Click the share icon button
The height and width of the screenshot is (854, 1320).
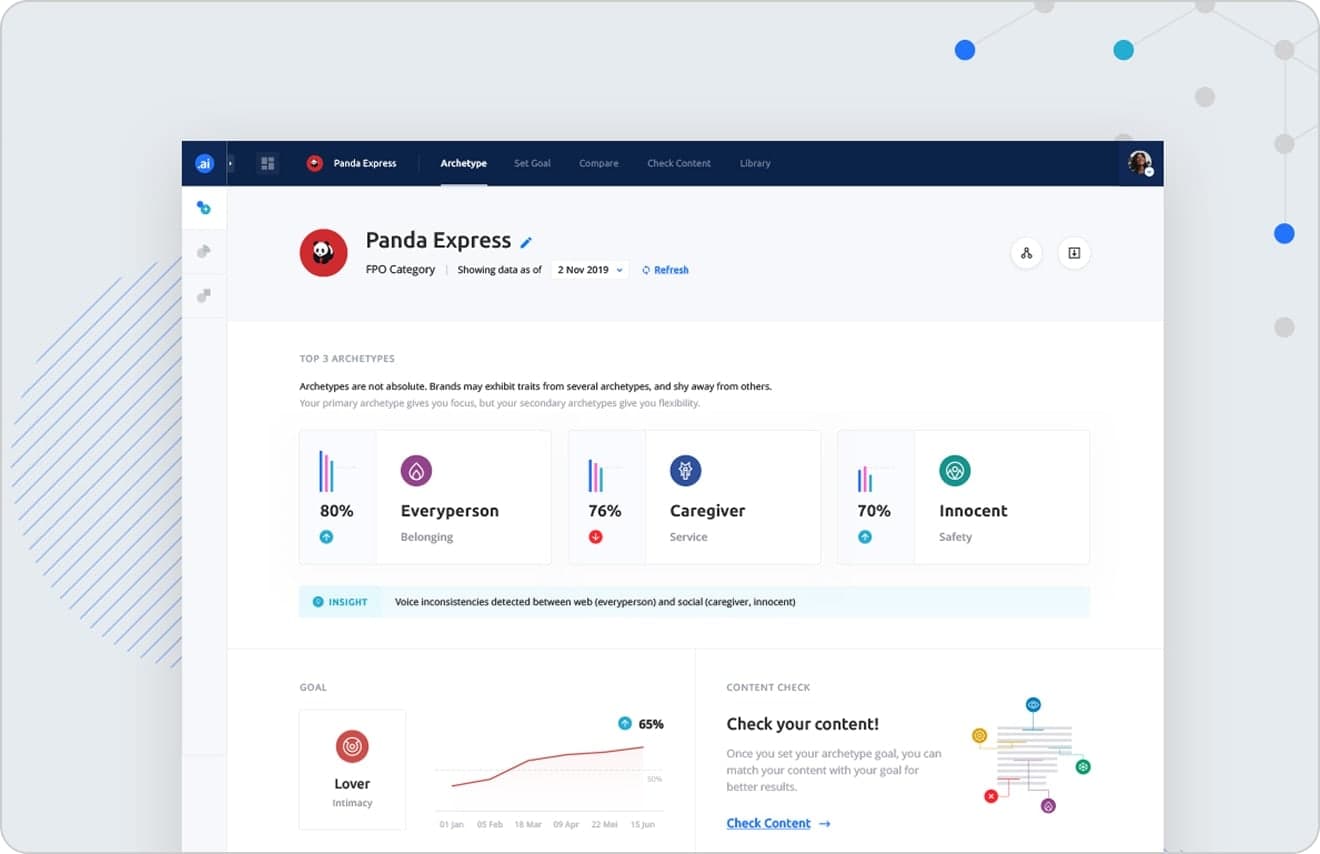click(x=1026, y=253)
